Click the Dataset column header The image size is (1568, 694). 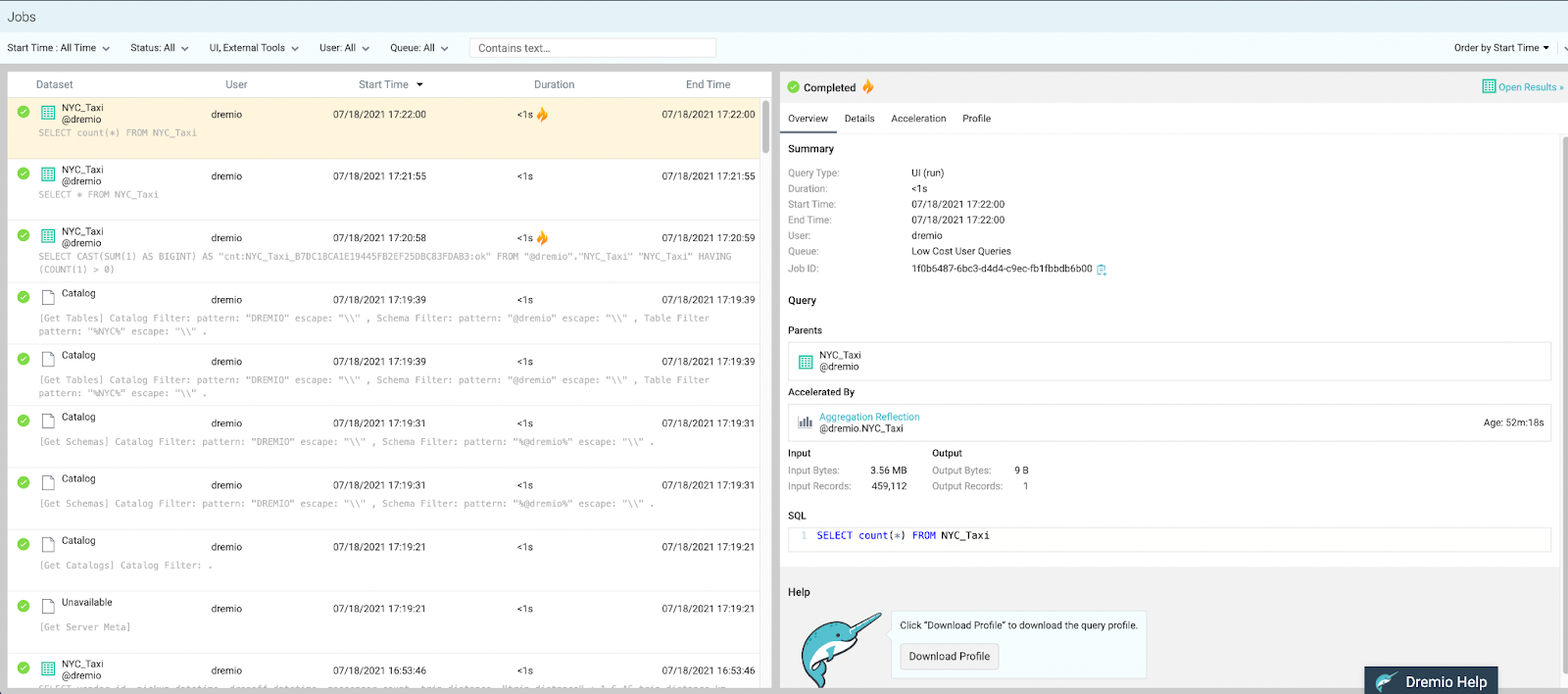[55, 84]
